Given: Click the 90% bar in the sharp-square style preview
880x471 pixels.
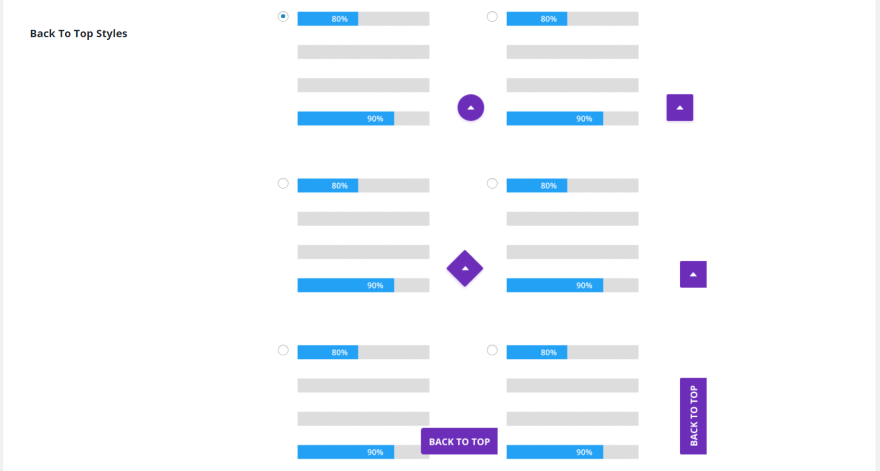Looking at the screenshot, I should tap(555, 286).
